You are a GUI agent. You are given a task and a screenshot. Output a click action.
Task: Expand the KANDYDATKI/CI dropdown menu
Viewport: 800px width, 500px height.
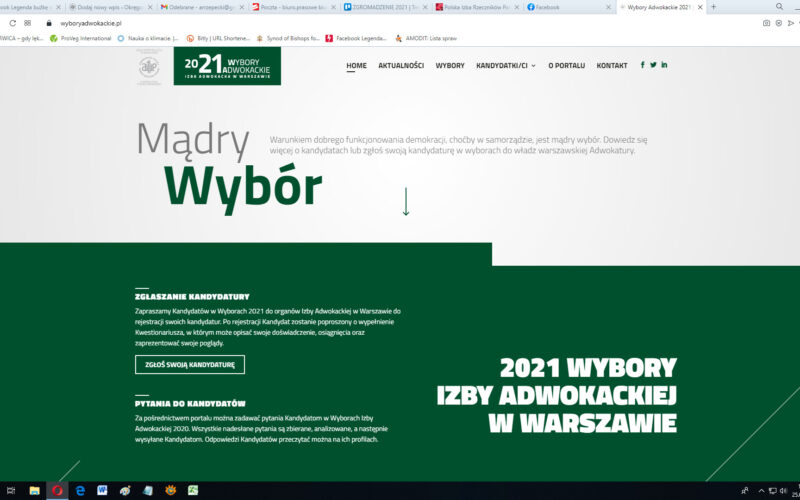pos(506,65)
